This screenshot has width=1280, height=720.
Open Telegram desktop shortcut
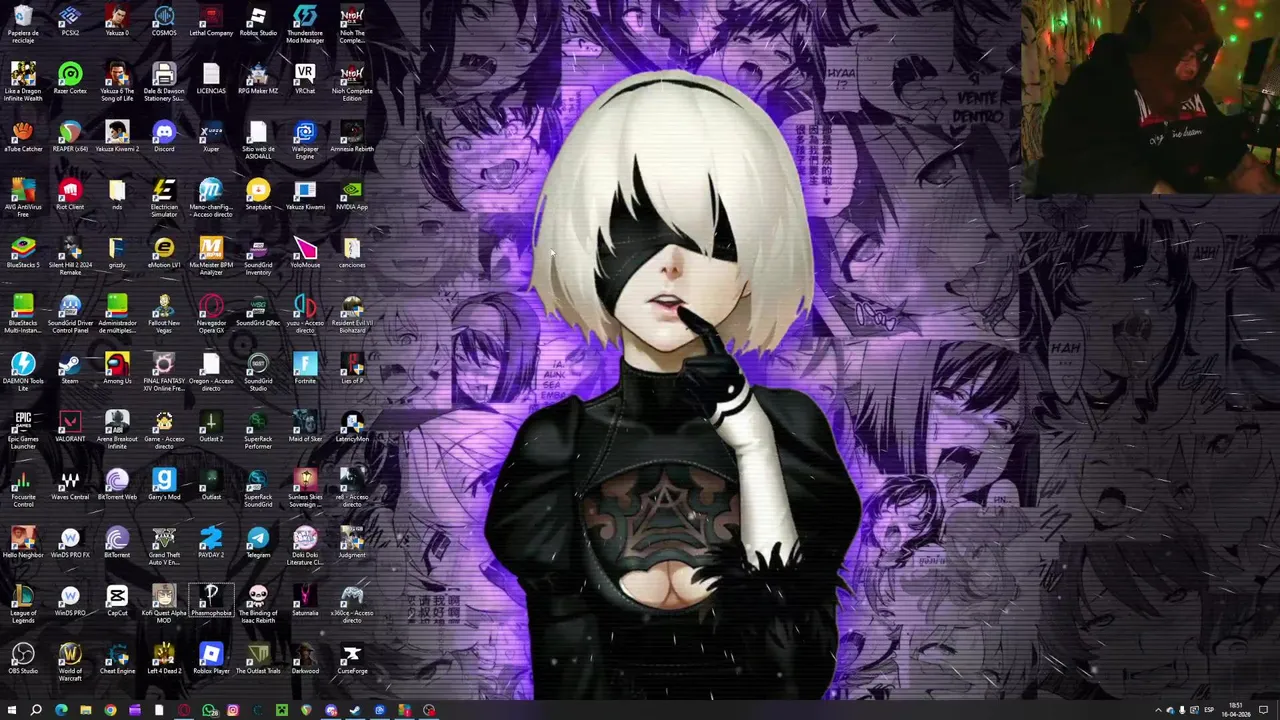click(258, 543)
